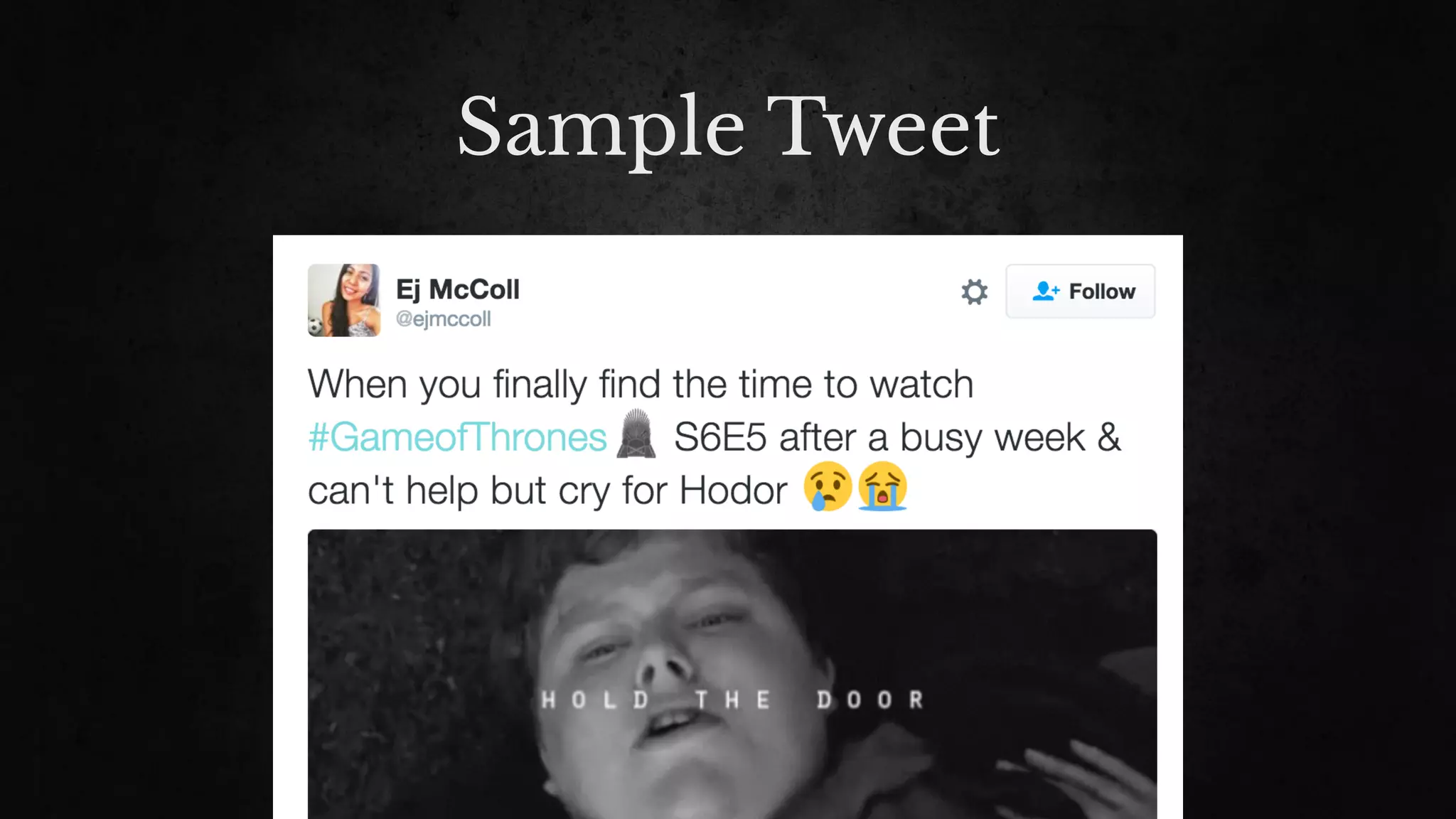Click the @ejmccoll handle
The image size is (1456, 819).
point(443,319)
